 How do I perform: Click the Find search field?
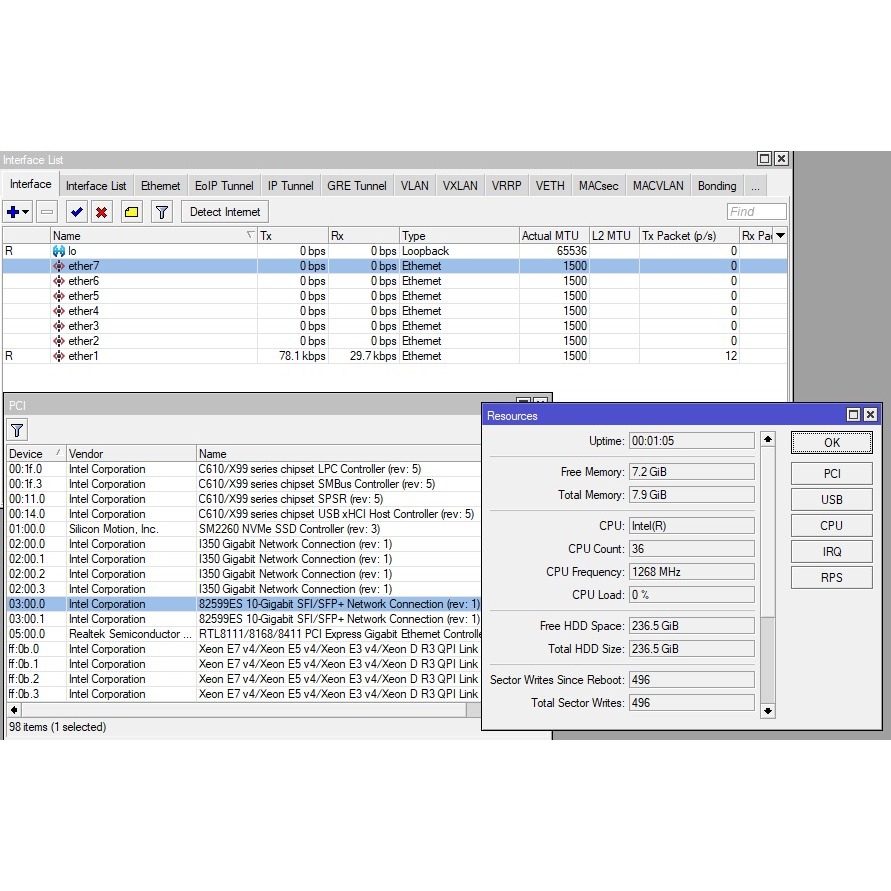coord(756,212)
